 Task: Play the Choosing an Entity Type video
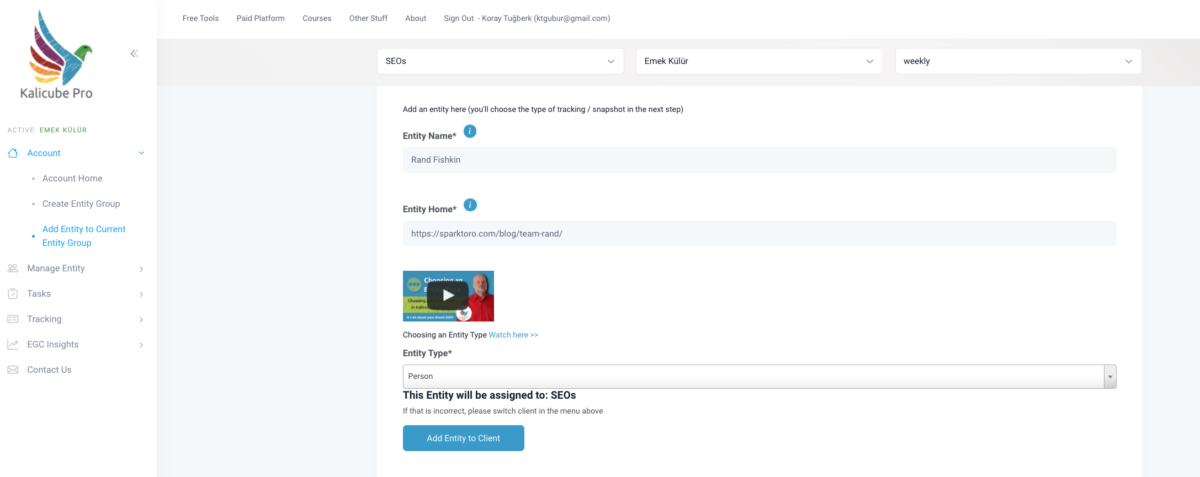click(x=448, y=295)
